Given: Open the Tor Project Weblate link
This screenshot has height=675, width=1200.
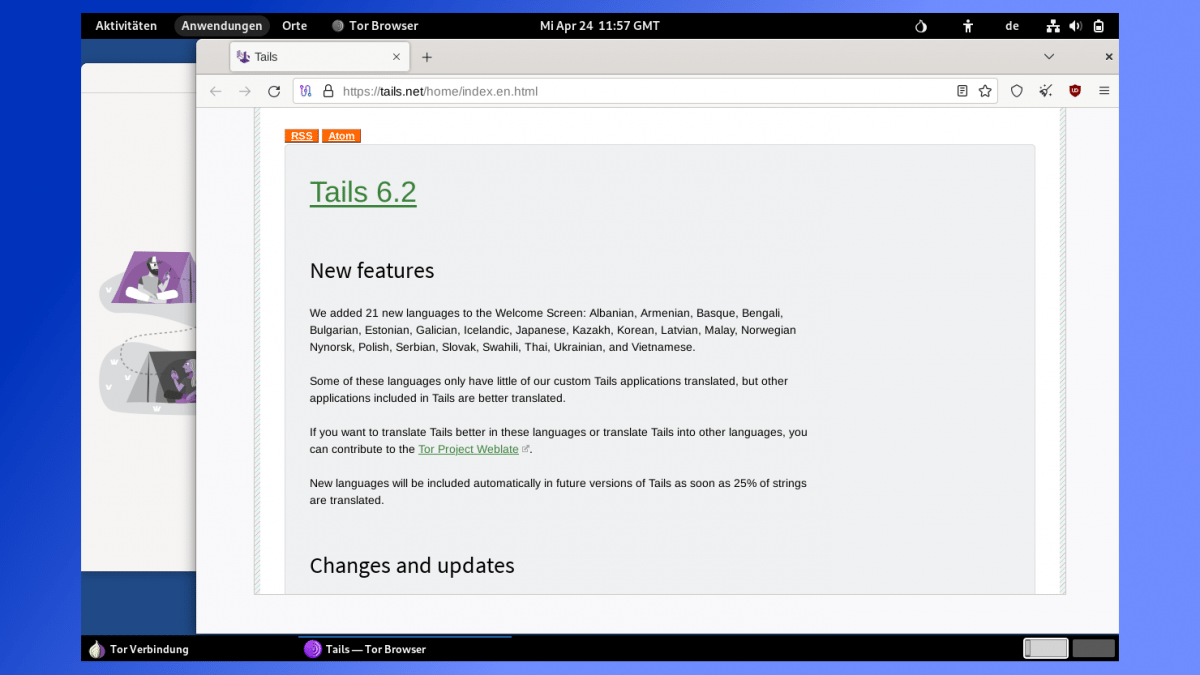Looking at the screenshot, I should [x=468, y=450].
